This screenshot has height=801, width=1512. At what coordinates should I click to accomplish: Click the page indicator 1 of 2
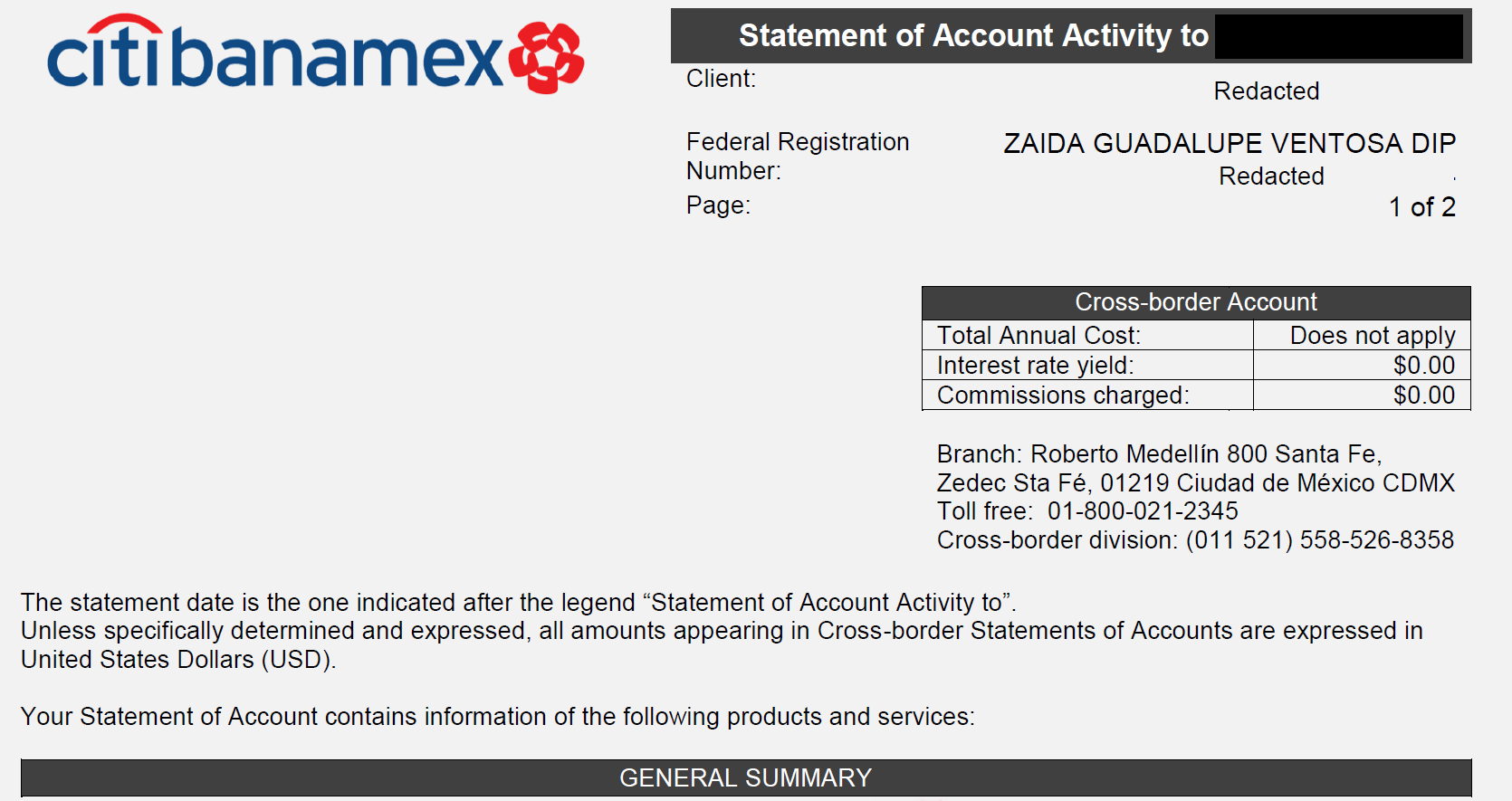[x=1422, y=207]
